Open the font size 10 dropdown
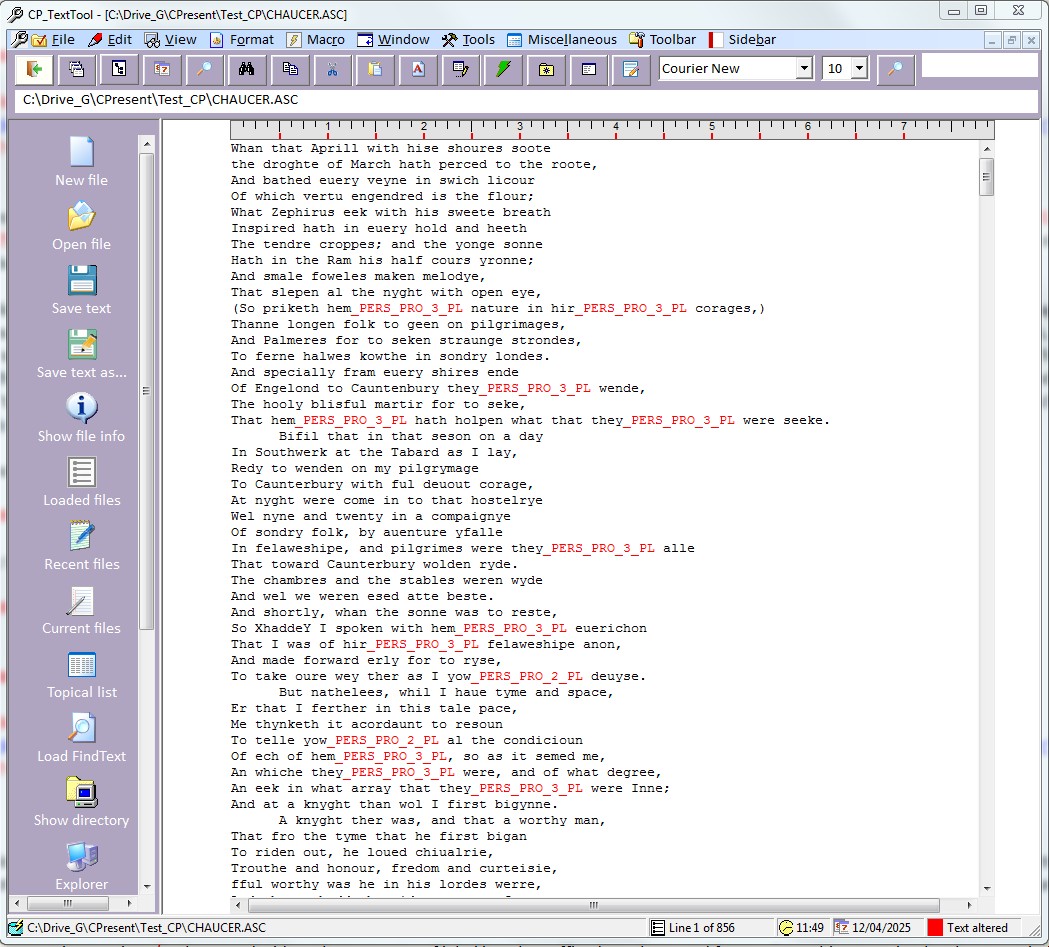Screen dimensions: 1049x947 859,69
